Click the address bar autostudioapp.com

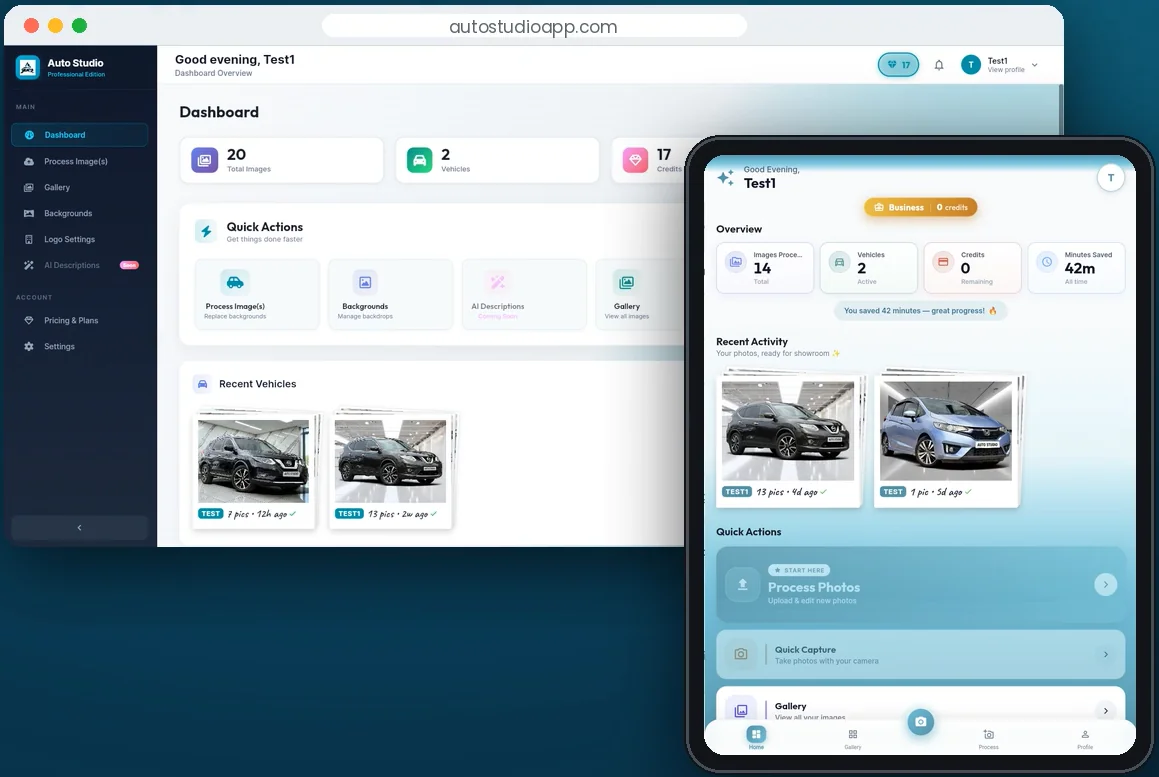(x=534, y=27)
